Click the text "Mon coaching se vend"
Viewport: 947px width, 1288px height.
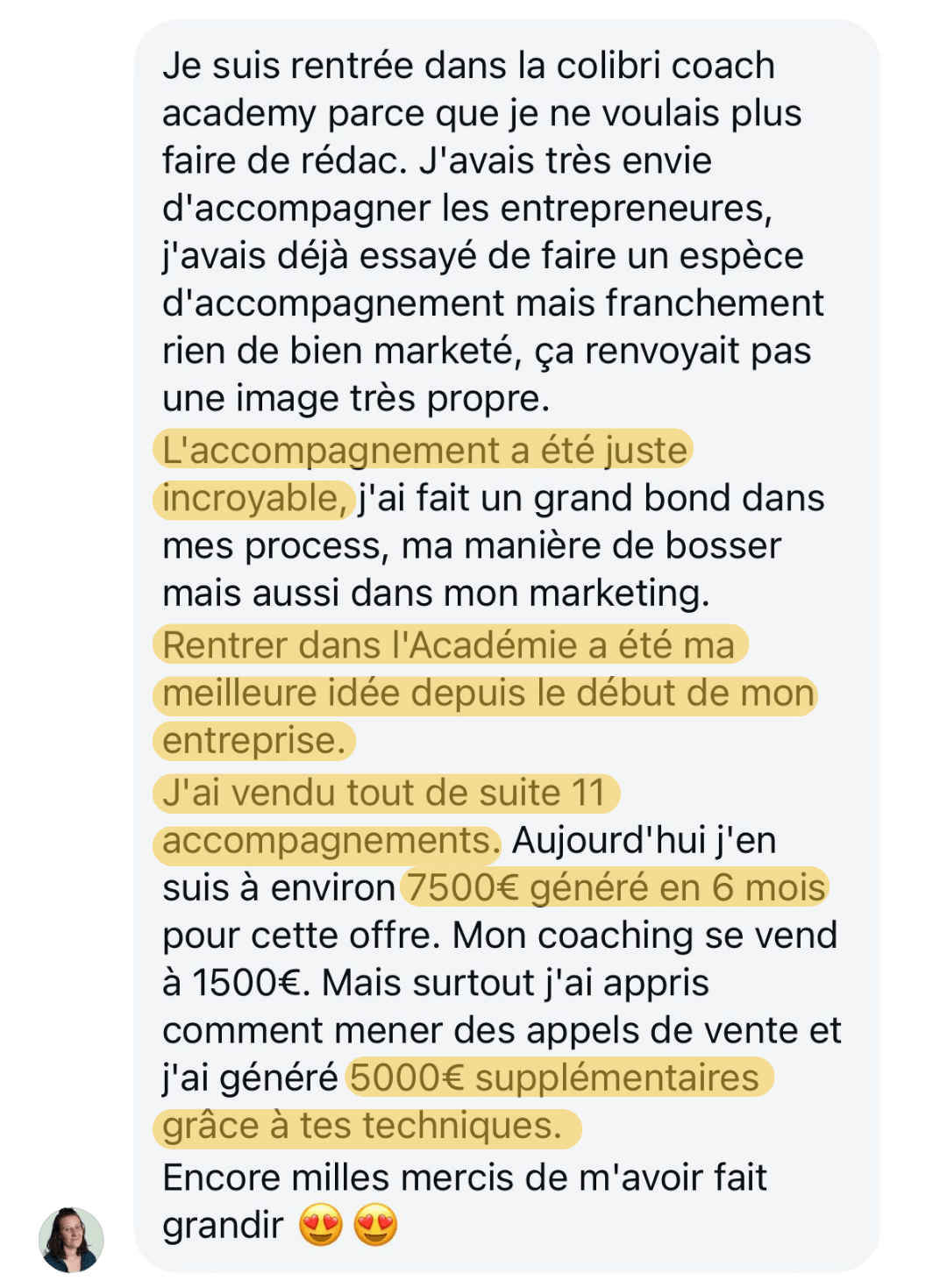[645, 935]
